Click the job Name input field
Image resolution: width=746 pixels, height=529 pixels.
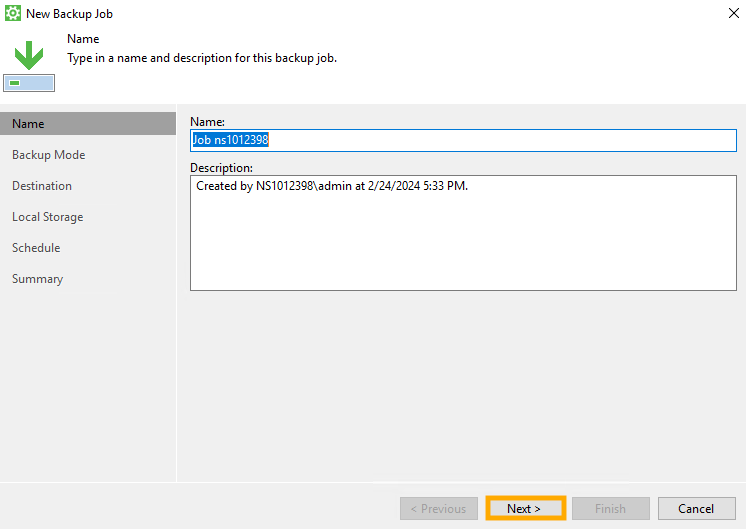[x=462, y=141]
